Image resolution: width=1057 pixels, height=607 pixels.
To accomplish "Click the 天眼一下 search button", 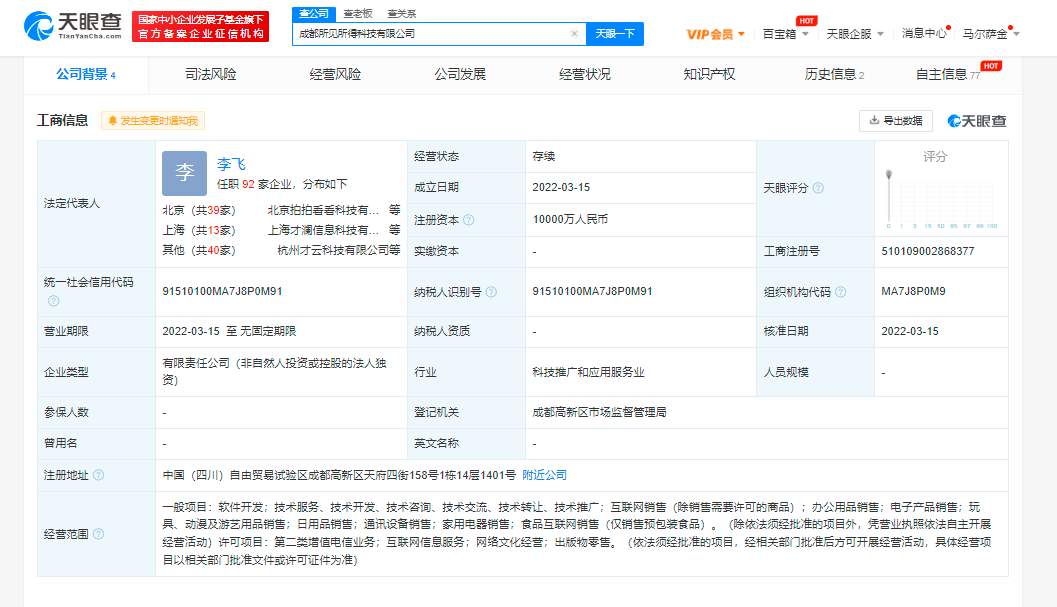I will pyautogui.click(x=615, y=34).
